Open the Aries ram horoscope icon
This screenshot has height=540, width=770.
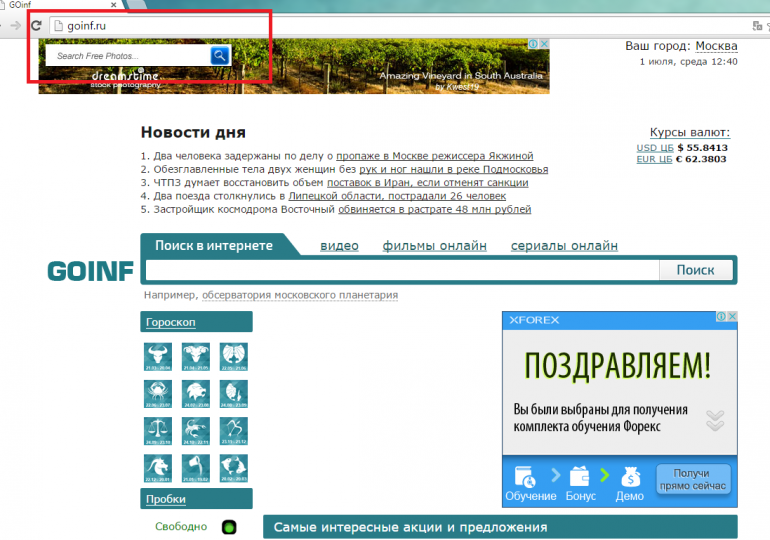point(195,357)
